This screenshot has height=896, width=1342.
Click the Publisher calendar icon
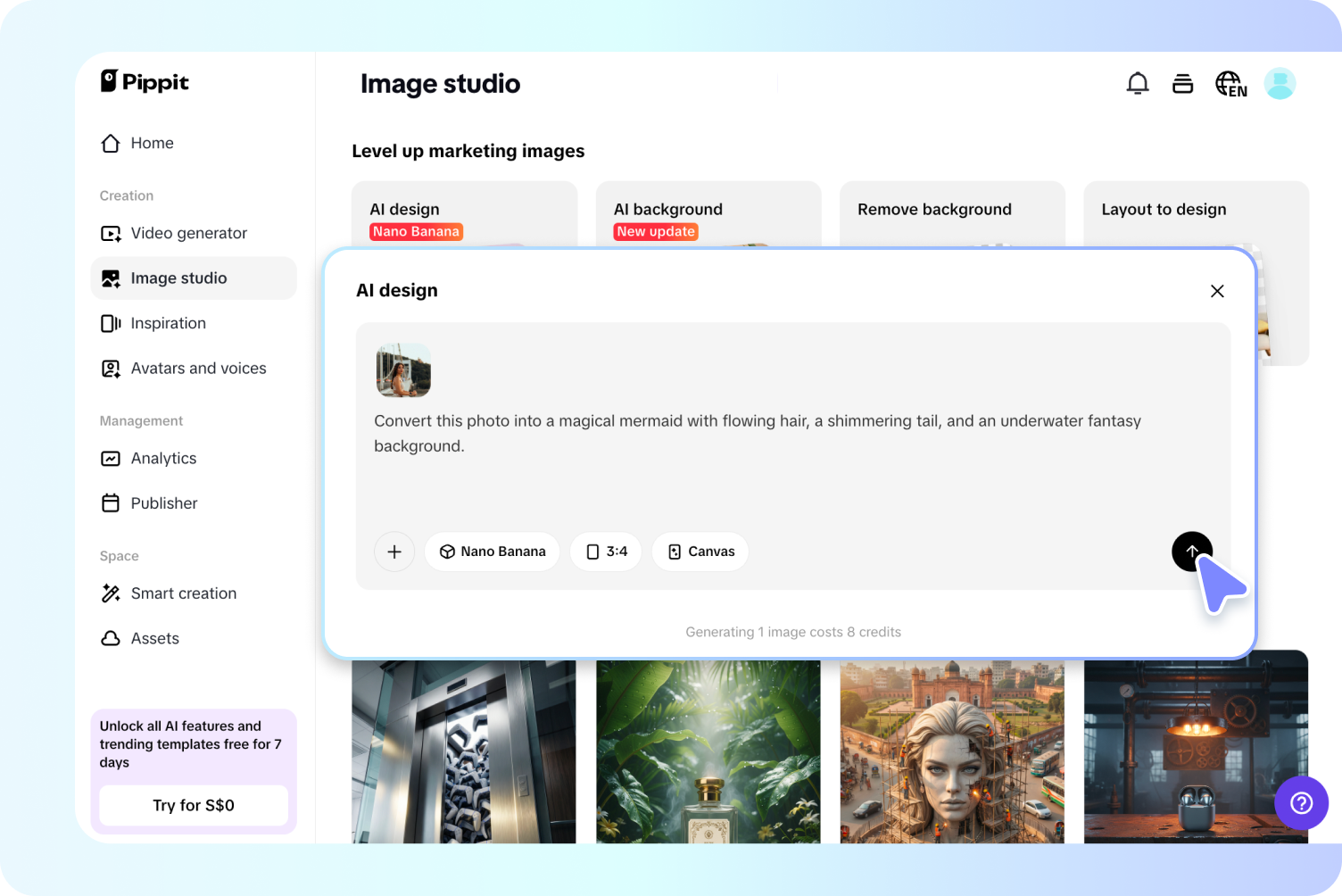point(111,503)
